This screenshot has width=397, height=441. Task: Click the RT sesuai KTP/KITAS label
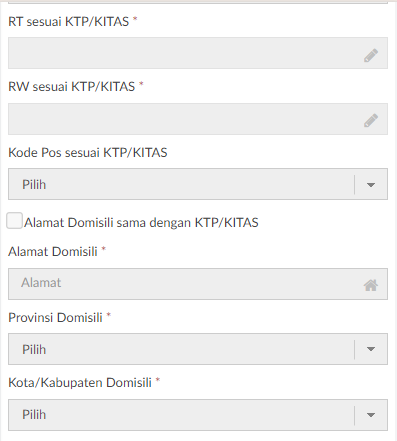pyautogui.click(x=69, y=22)
